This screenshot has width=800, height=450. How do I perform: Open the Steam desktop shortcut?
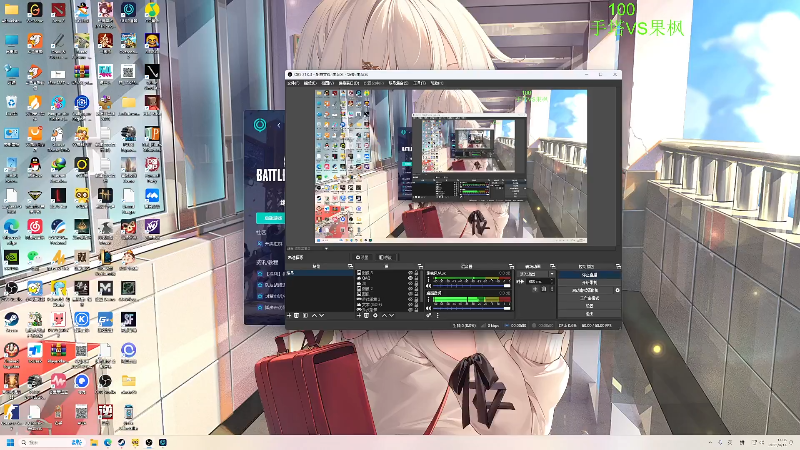[x=11, y=320]
